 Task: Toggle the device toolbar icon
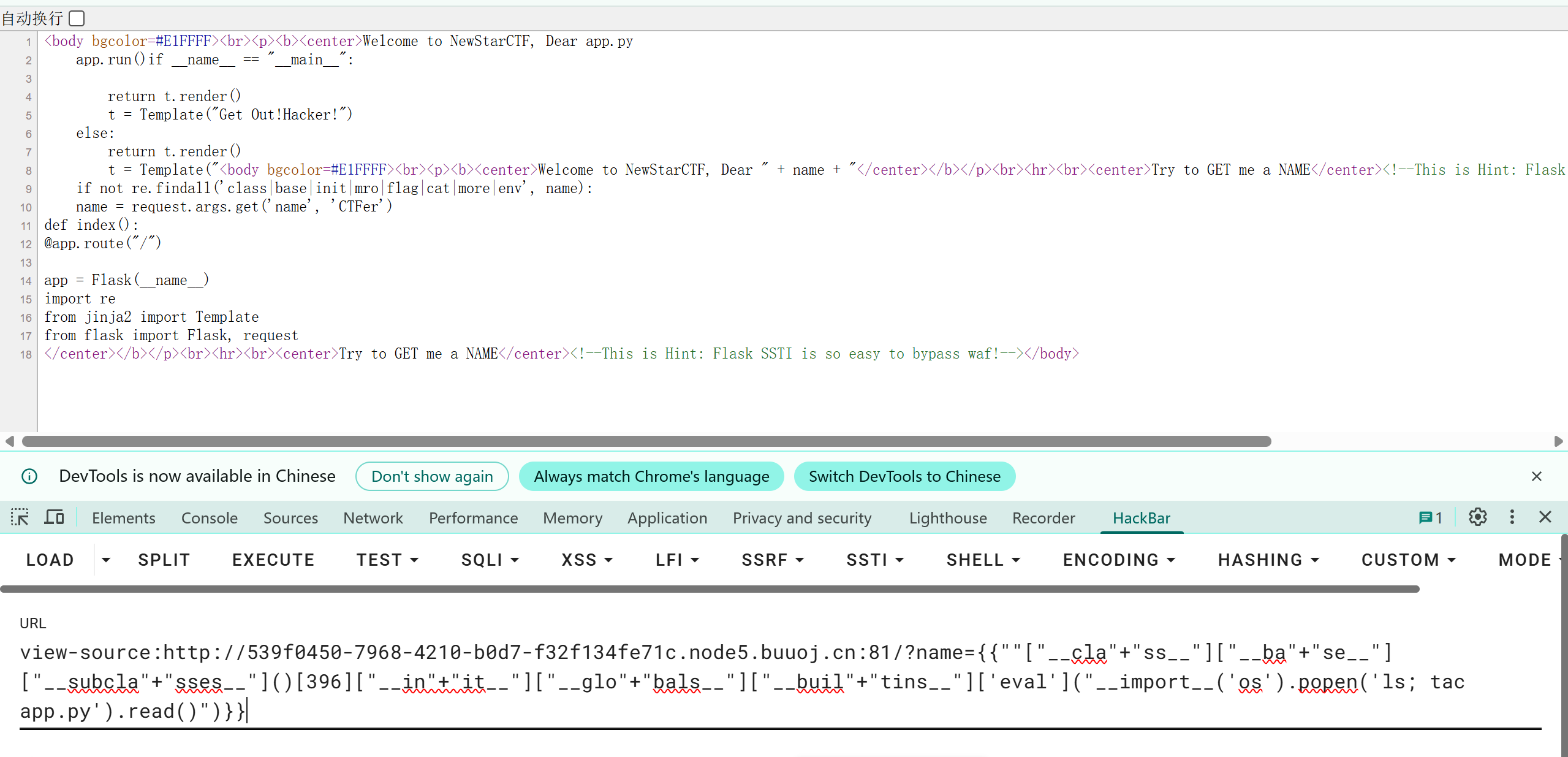[54, 518]
